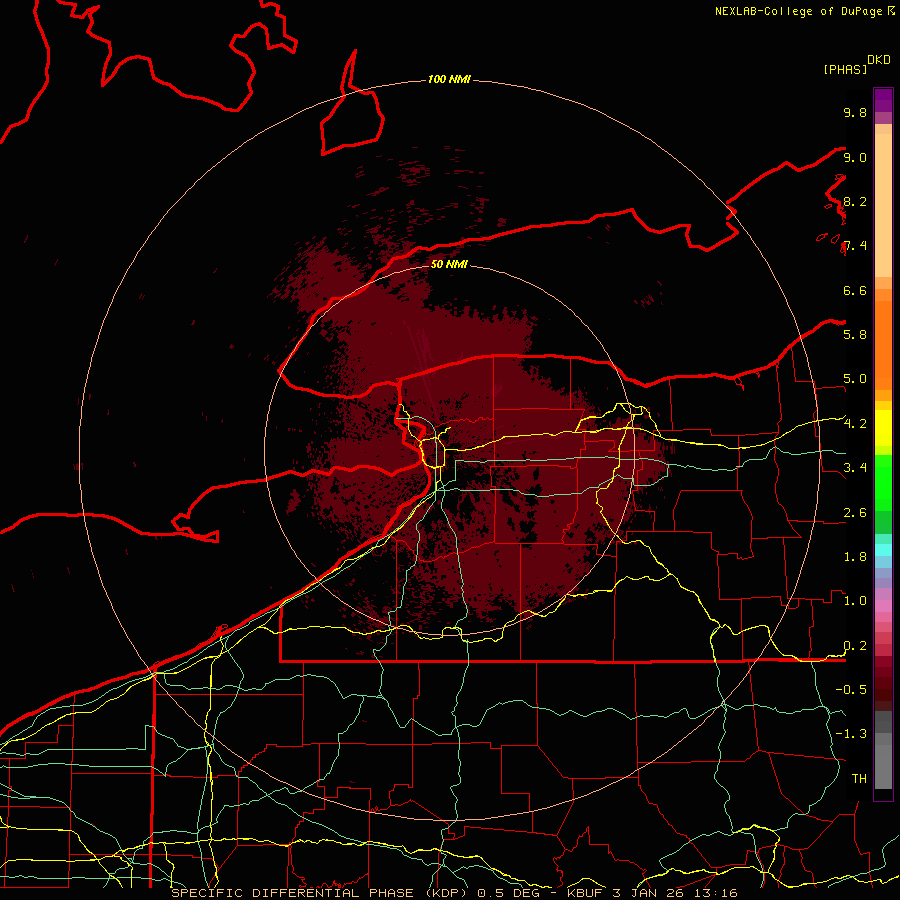Click the 50 NMI range ring label
Image resolution: width=900 pixels, height=900 pixels.
point(449,264)
